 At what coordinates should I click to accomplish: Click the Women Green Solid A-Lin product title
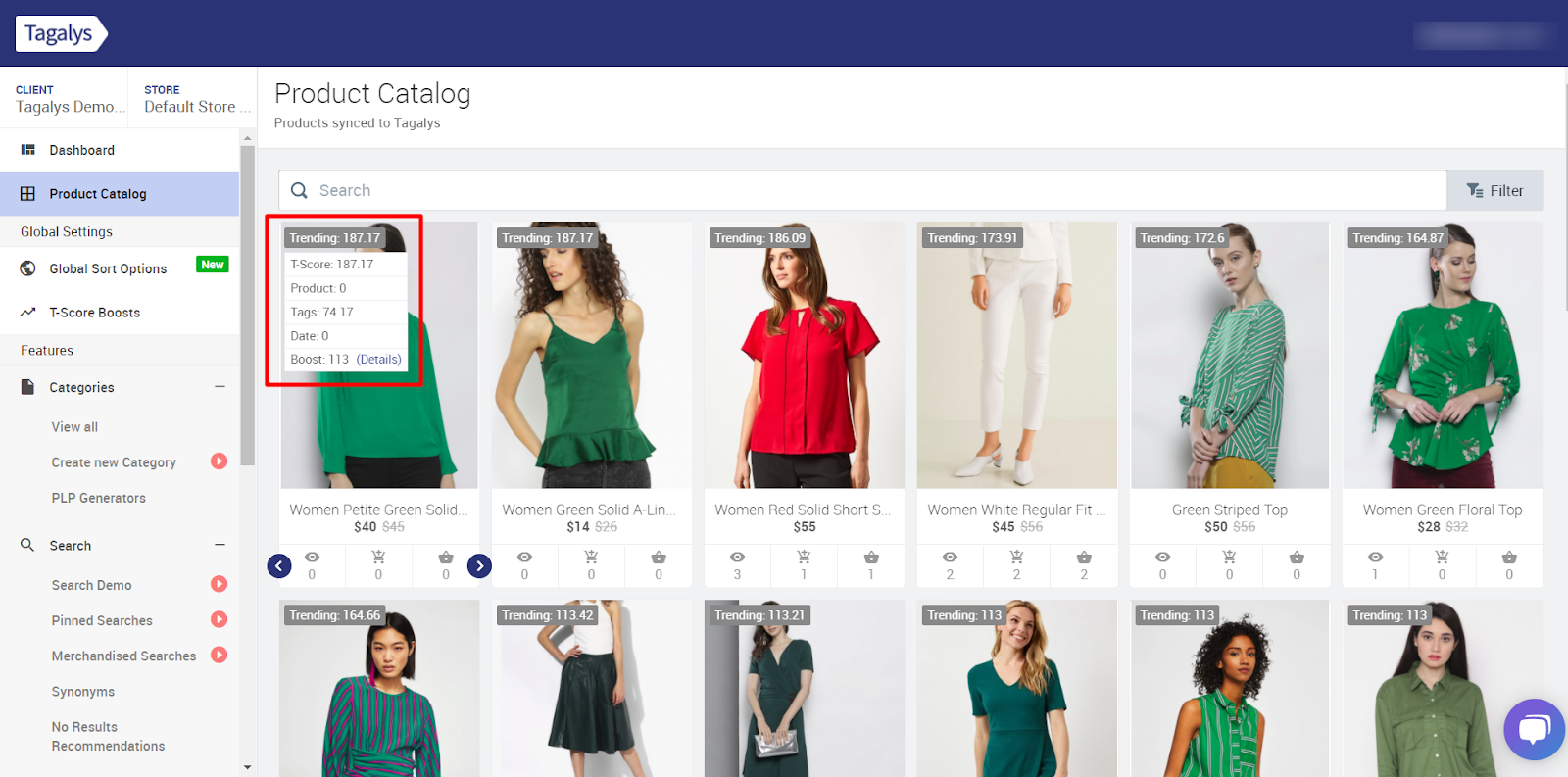(x=589, y=510)
